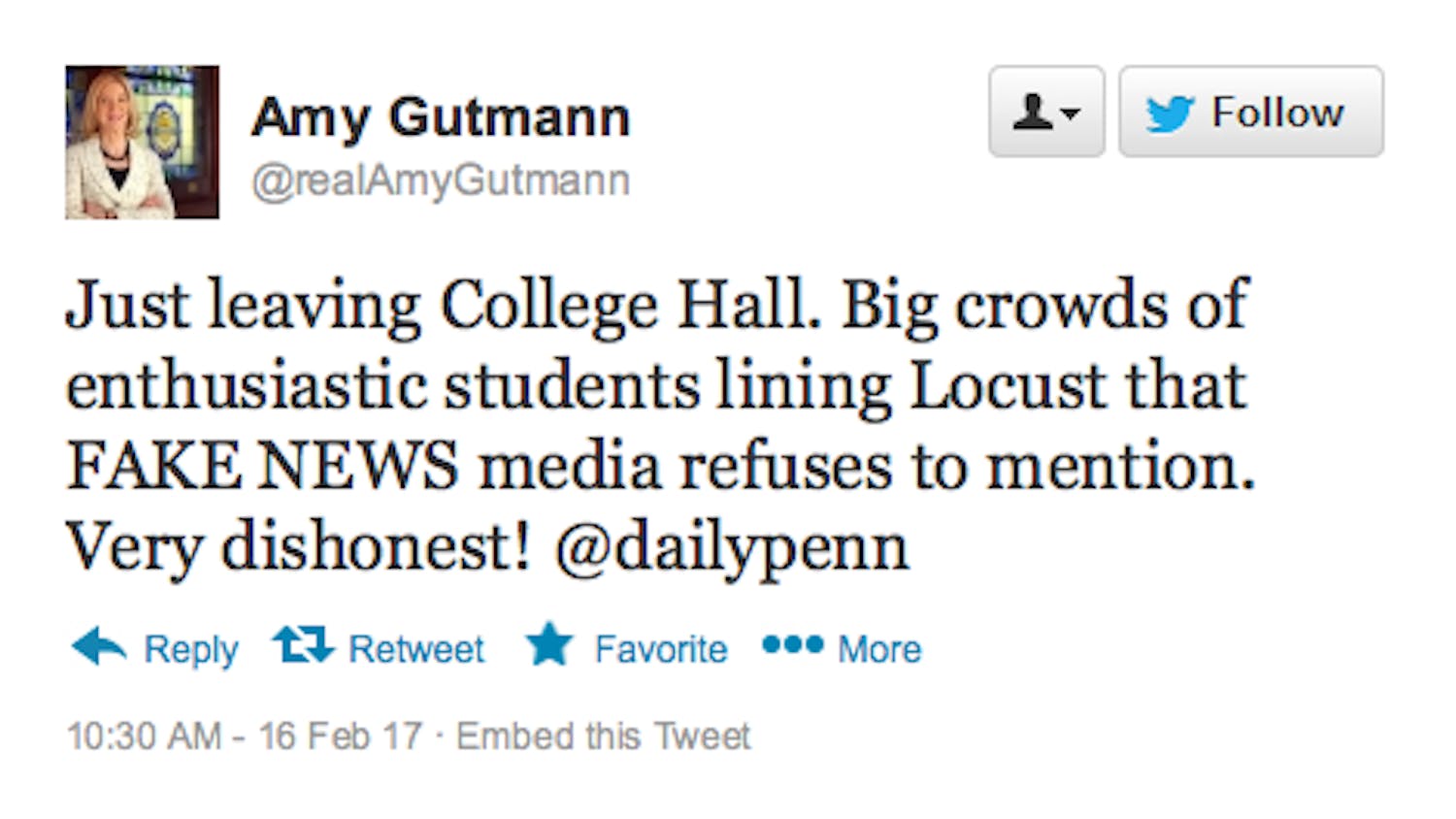Viewport: 1456px width, 819px height.
Task: Choose the Favorite text link
Action: click(x=661, y=649)
